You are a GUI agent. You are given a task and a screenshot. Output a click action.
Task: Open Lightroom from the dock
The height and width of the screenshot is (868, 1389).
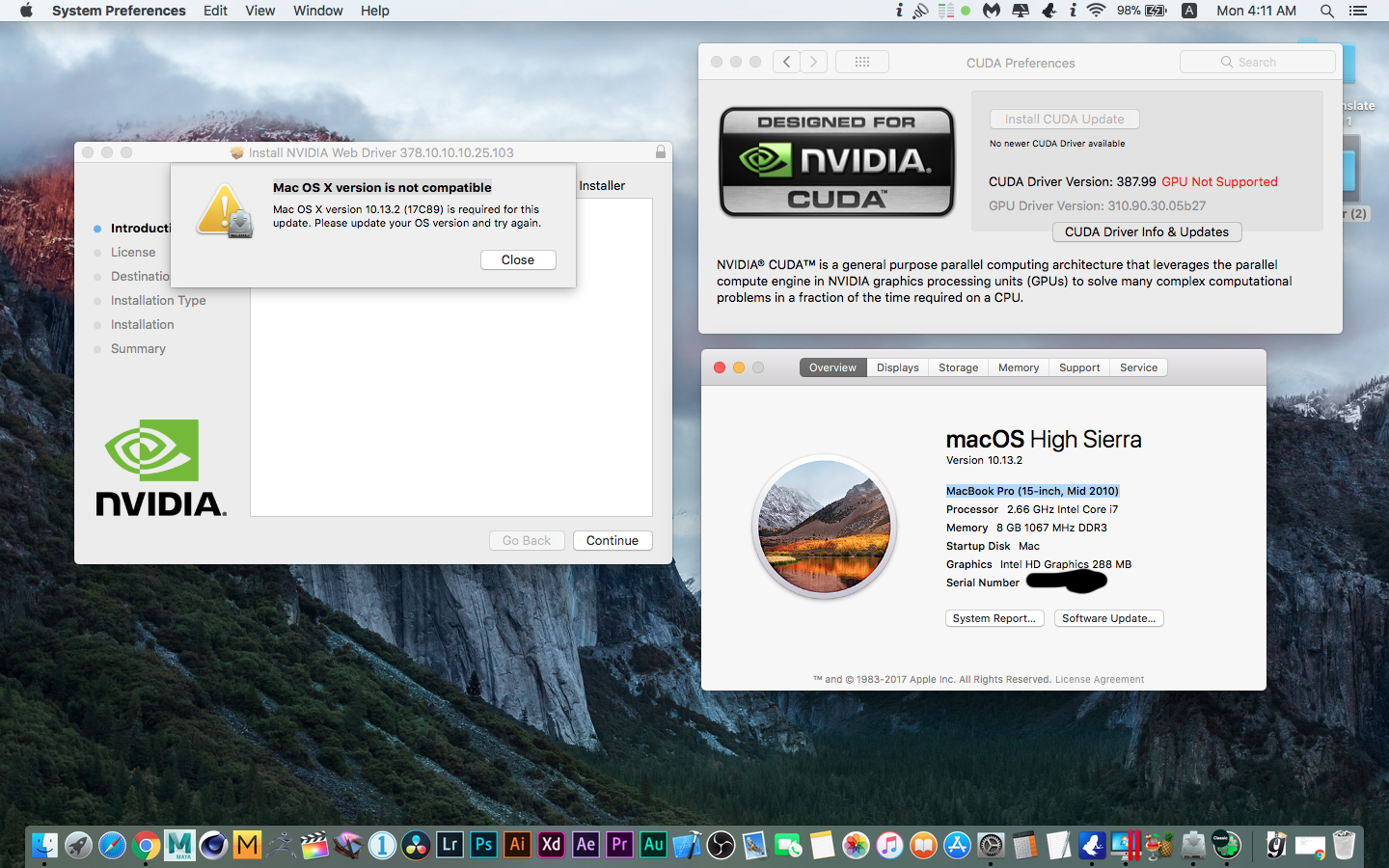click(x=449, y=846)
